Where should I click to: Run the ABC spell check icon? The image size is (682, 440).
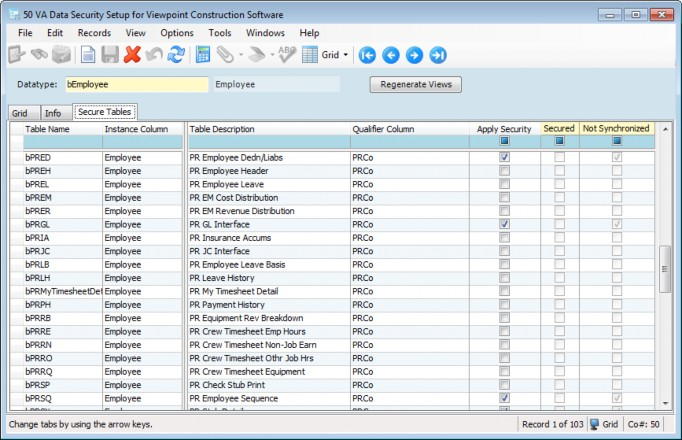pyautogui.click(x=287, y=55)
